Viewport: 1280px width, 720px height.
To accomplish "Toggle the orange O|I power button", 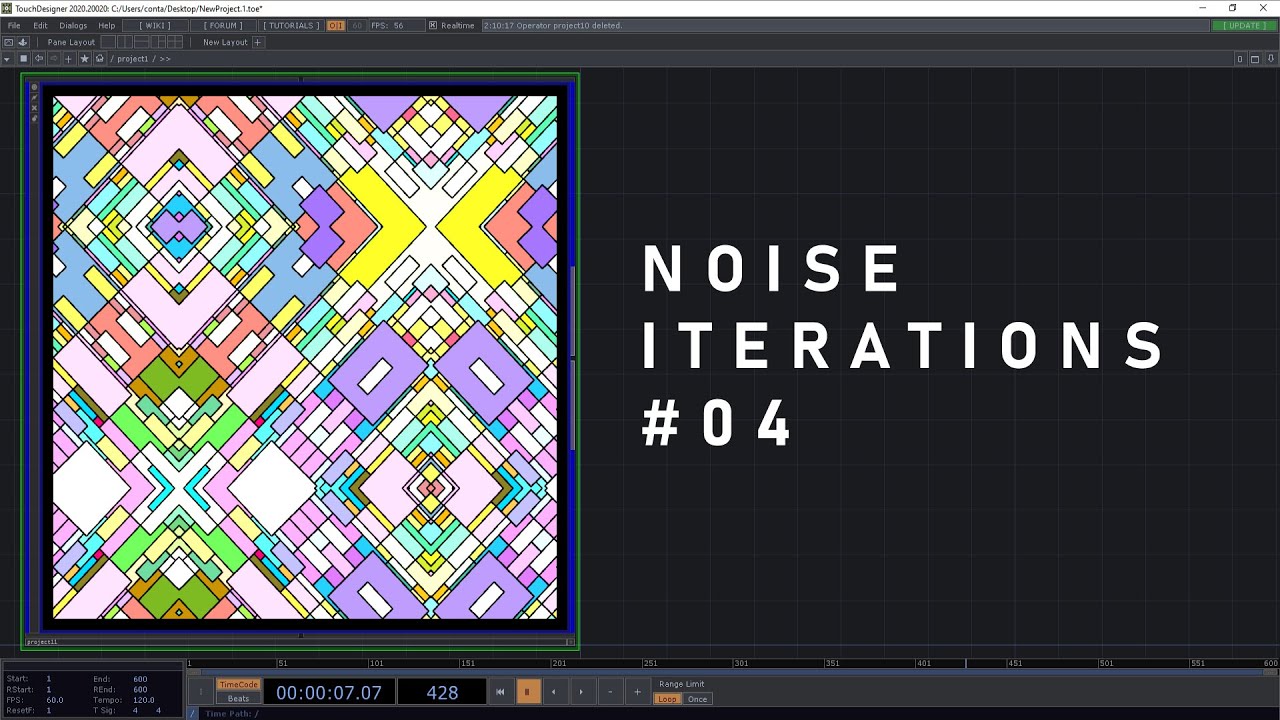I will click(336, 25).
